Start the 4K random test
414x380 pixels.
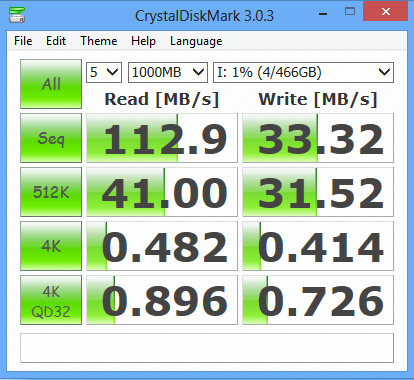[x=51, y=246]
